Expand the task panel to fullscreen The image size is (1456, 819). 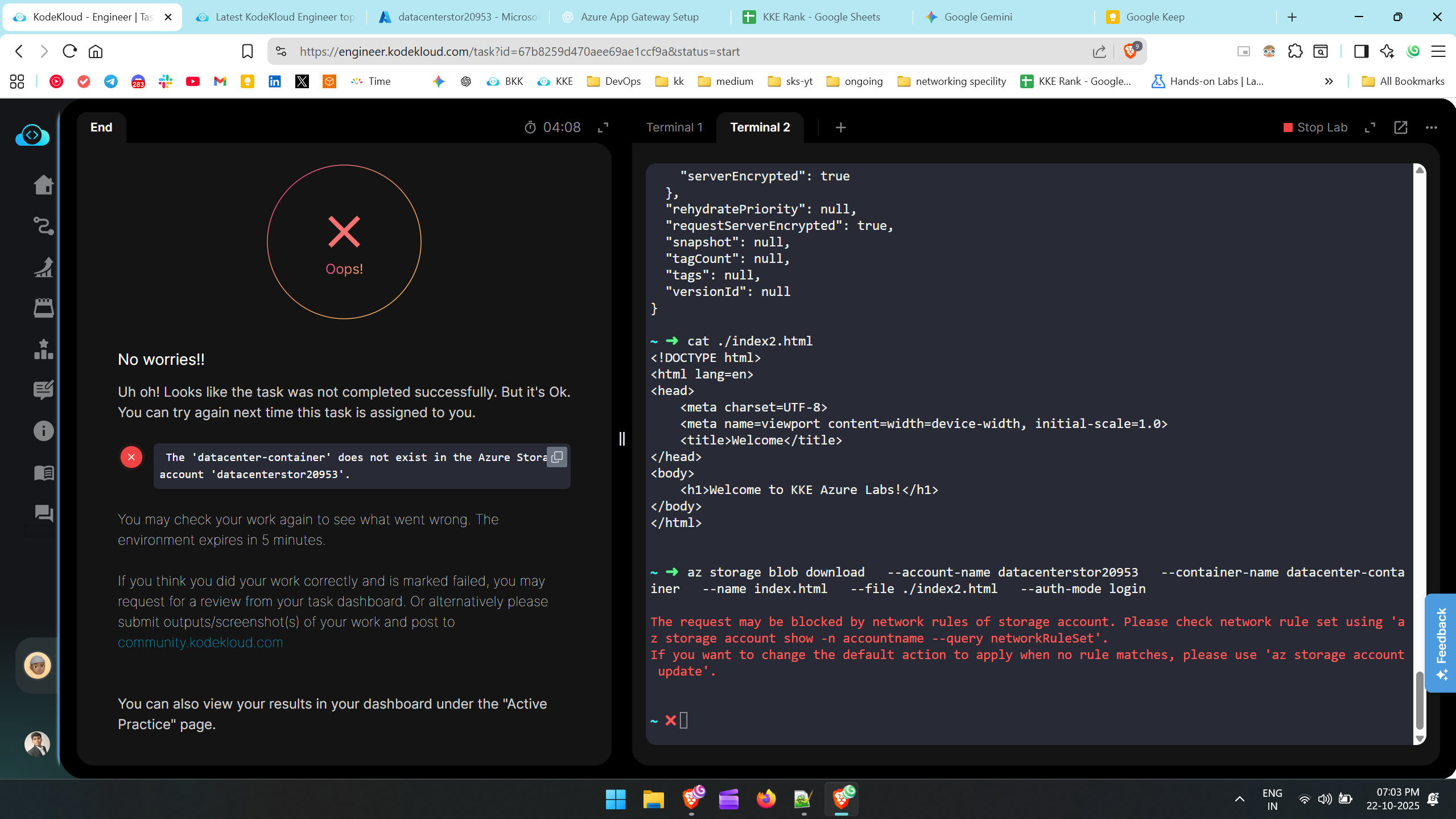[x=603, y=127]
